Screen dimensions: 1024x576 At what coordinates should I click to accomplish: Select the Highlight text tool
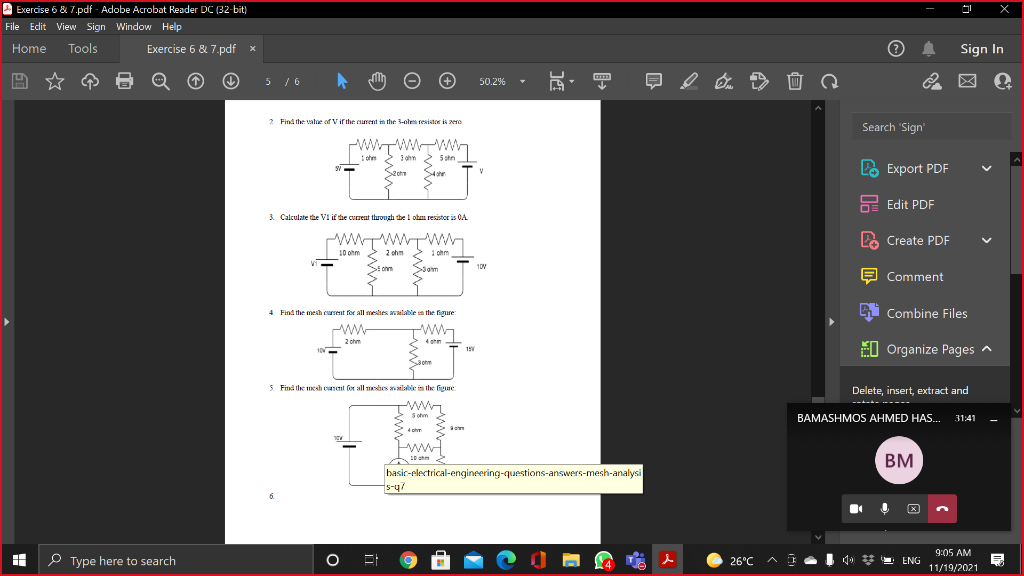[688, 81]
